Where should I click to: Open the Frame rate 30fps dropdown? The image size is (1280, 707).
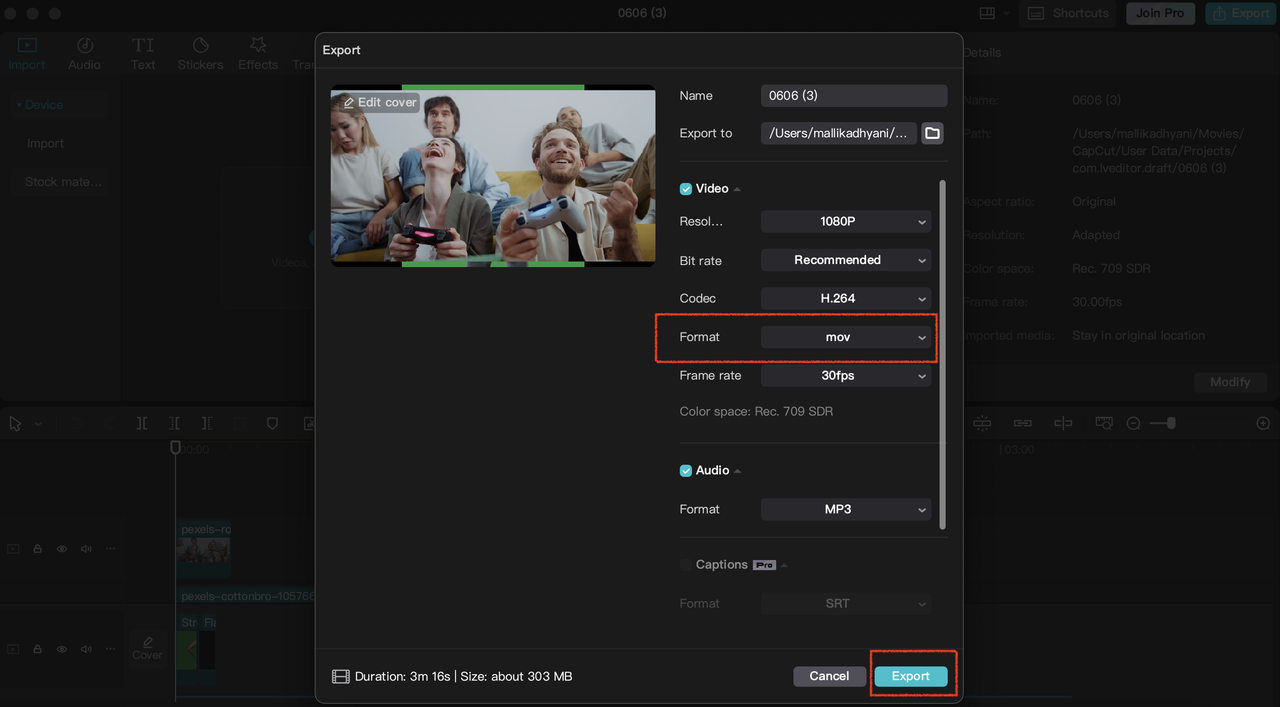846,376
